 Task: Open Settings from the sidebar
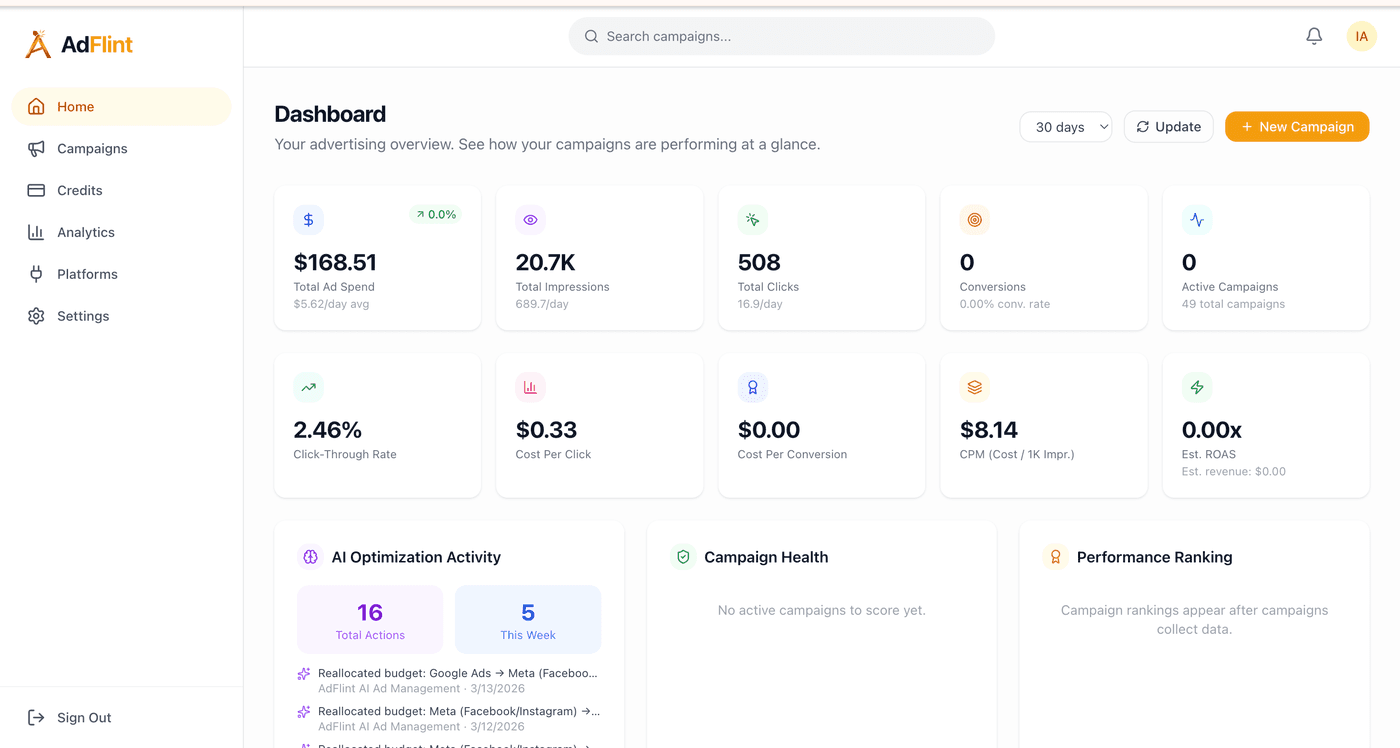(x=82, y=315)
